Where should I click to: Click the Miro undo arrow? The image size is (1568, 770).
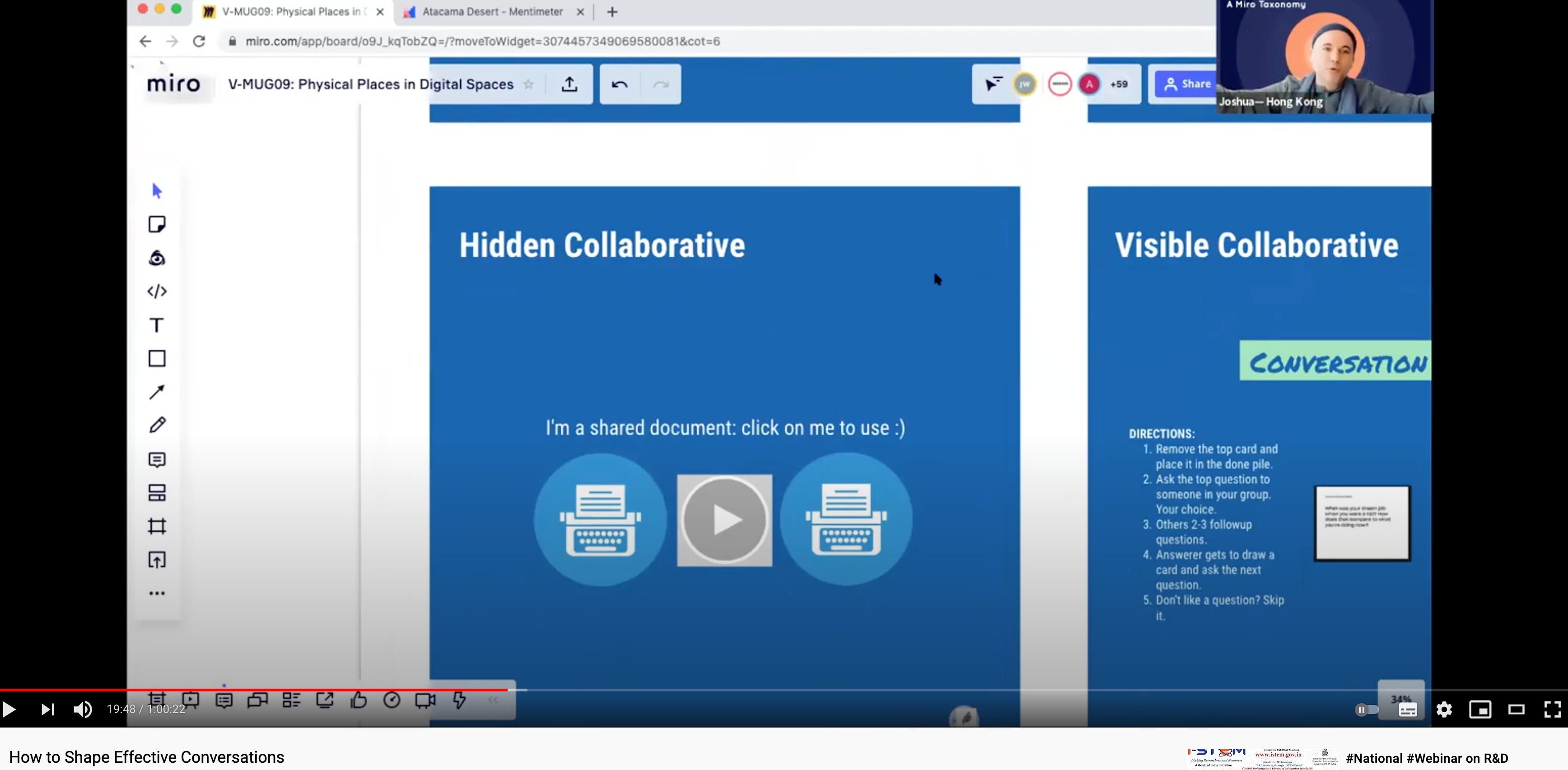tap(620, 84)
